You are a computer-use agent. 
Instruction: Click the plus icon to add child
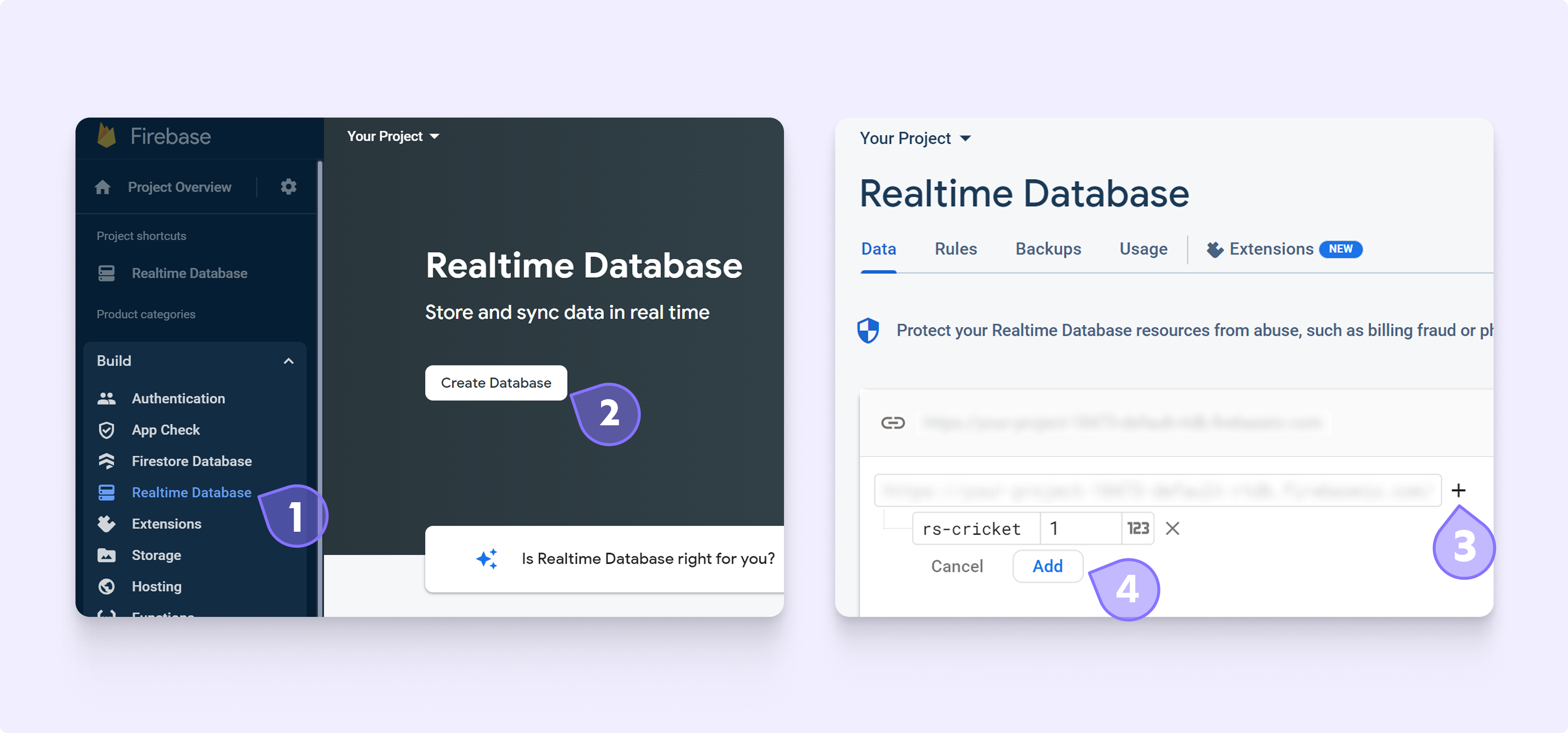(x=1458, y=490)
